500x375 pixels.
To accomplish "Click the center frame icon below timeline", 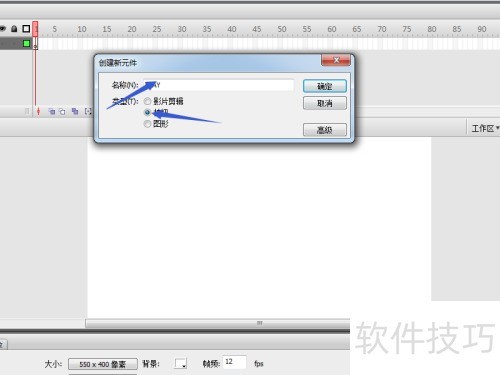I will tap(38, 111).
